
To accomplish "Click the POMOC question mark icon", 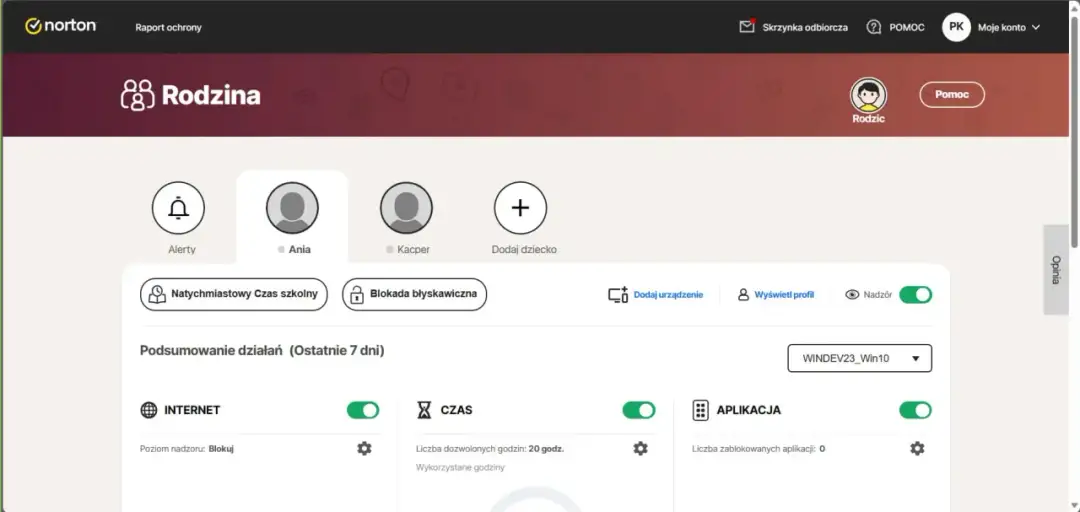I will pos(874,27).
